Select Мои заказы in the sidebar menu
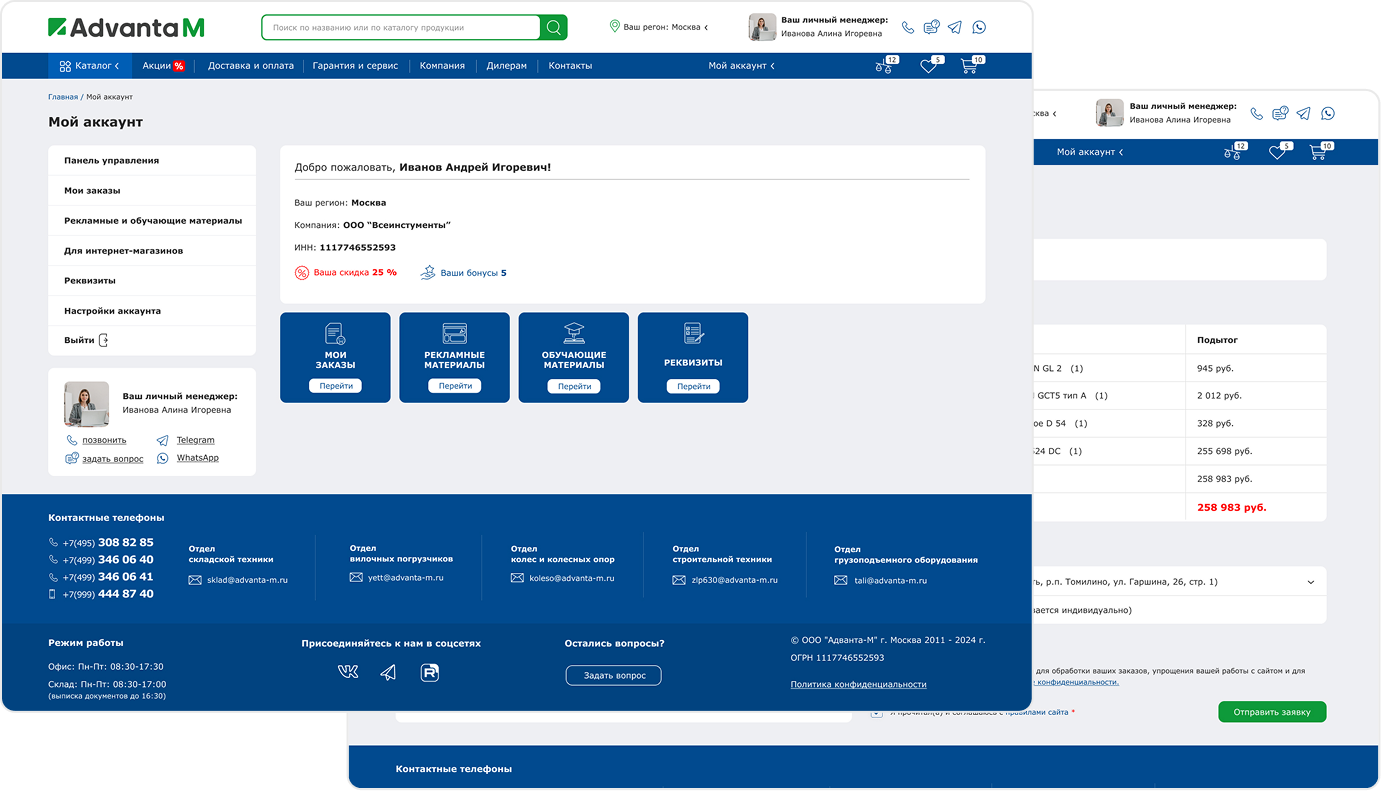The image size is (1381, 791). (x=92, y=191)
